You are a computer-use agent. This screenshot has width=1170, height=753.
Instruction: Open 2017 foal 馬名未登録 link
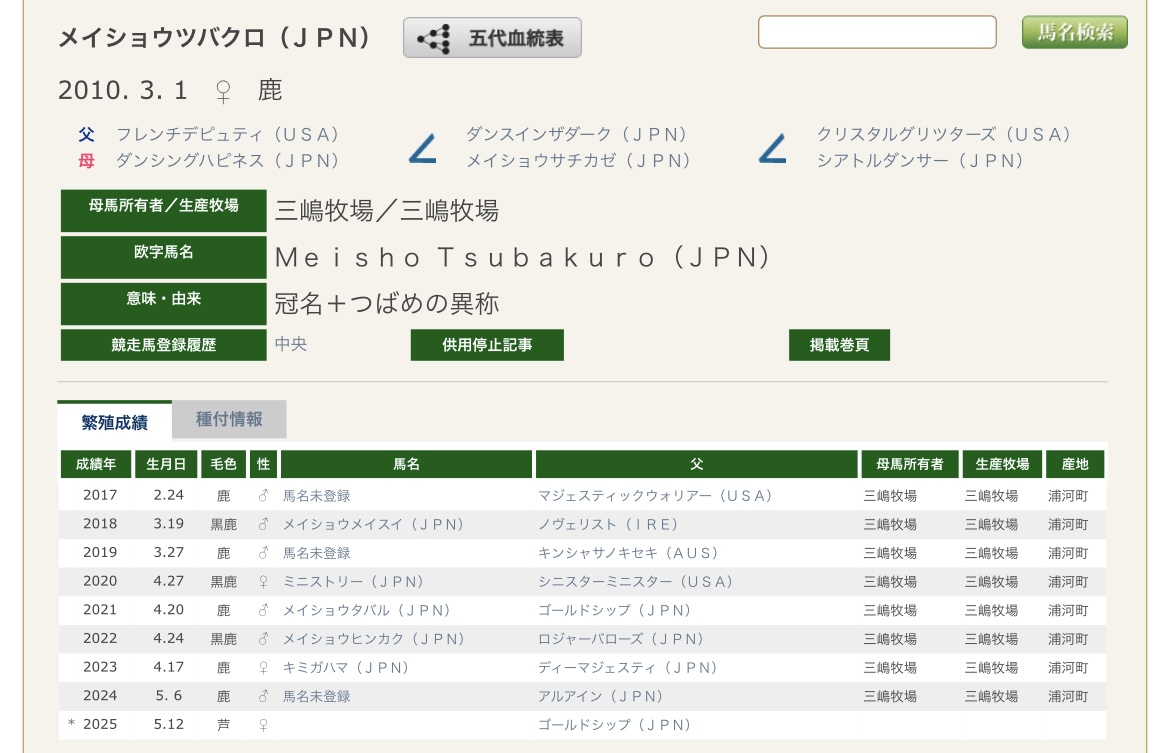click(x=316, y=496)
